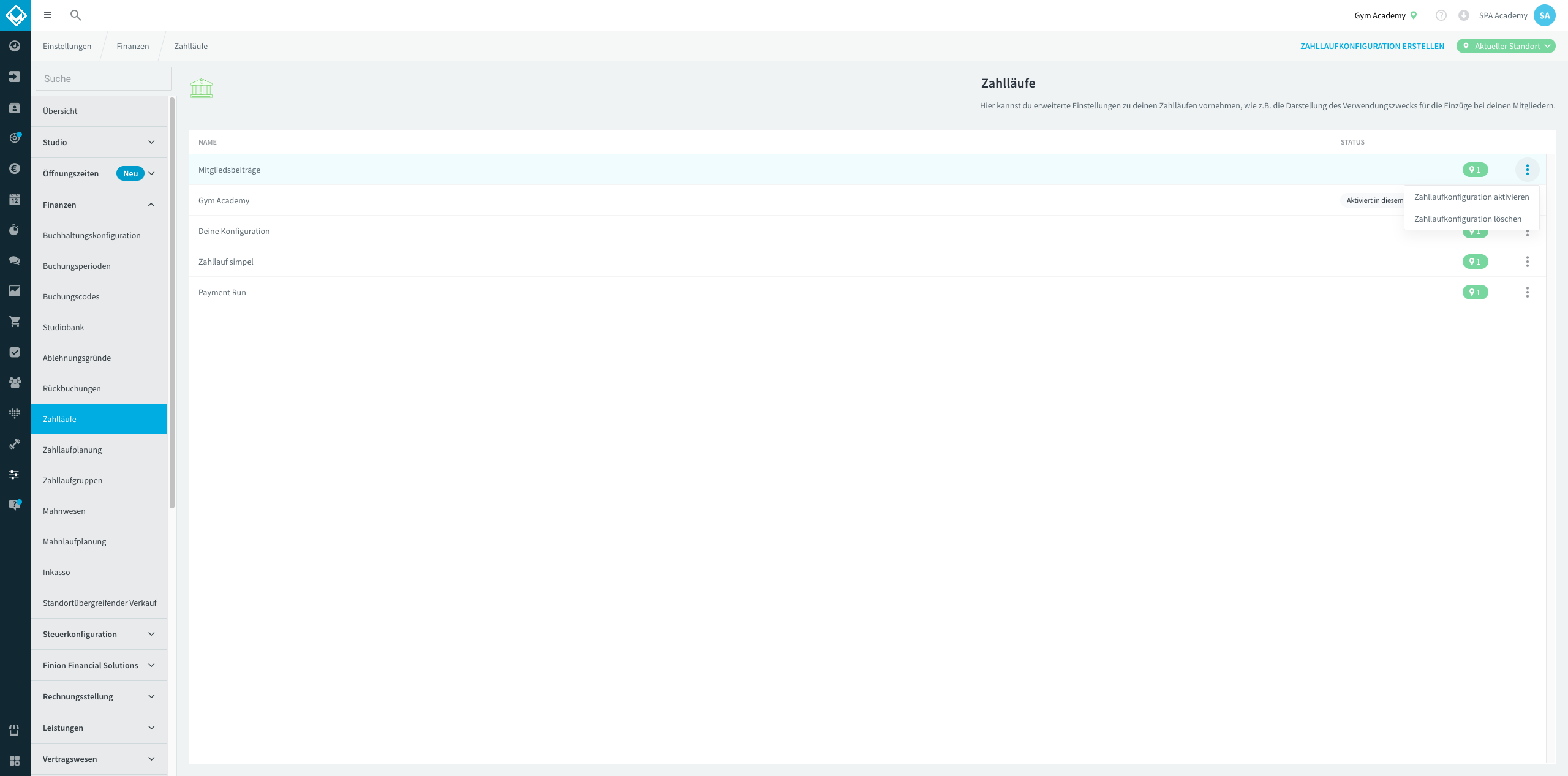The image size is (1568, 776).
Task: Open the stopwatch icon in sidebar
Action: [x=15, y=230]
